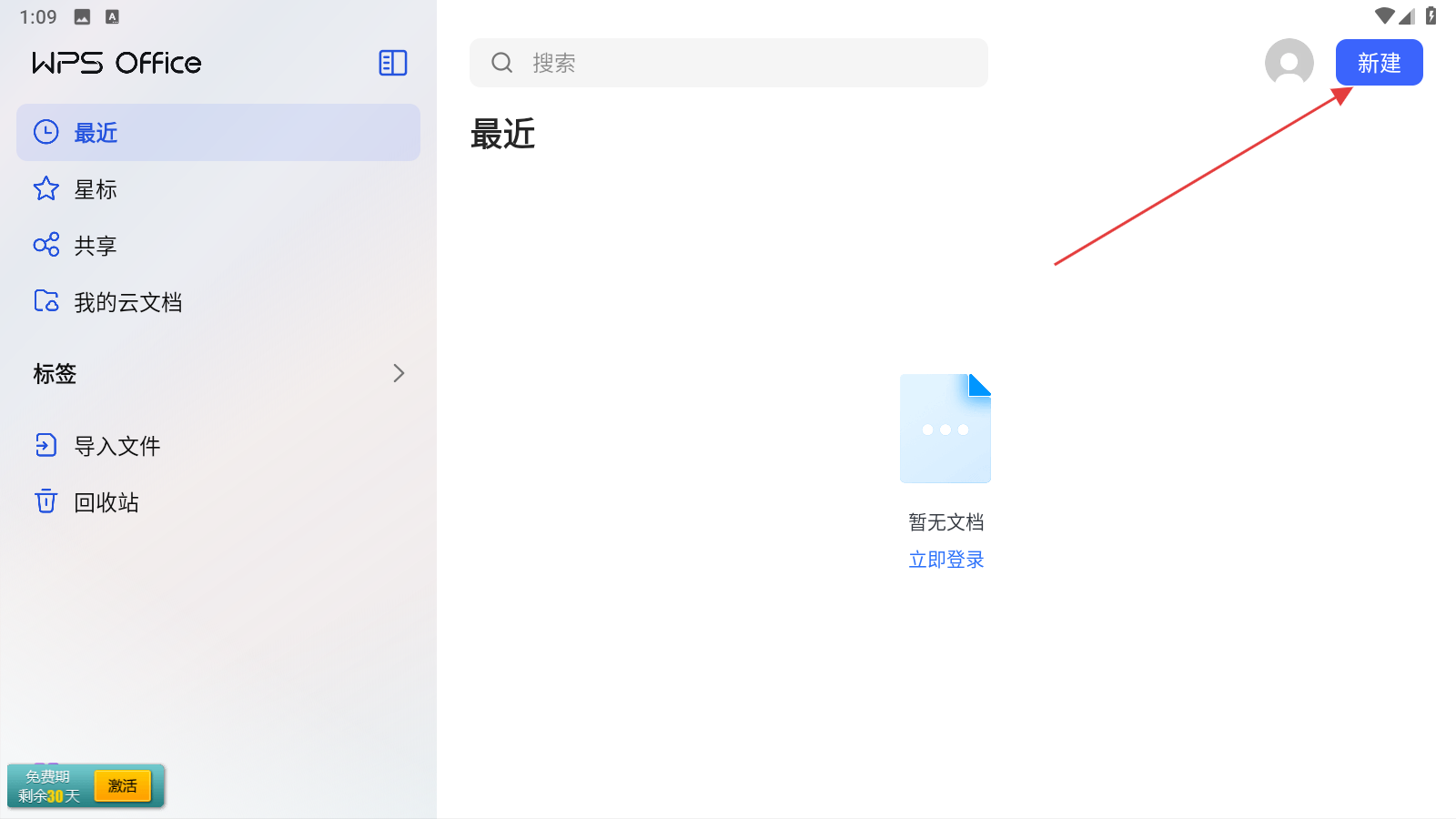The width and height of the screenshot is (1456, 819).
Task: Click the battery status icon
Action: click(x=1431, y=15)
